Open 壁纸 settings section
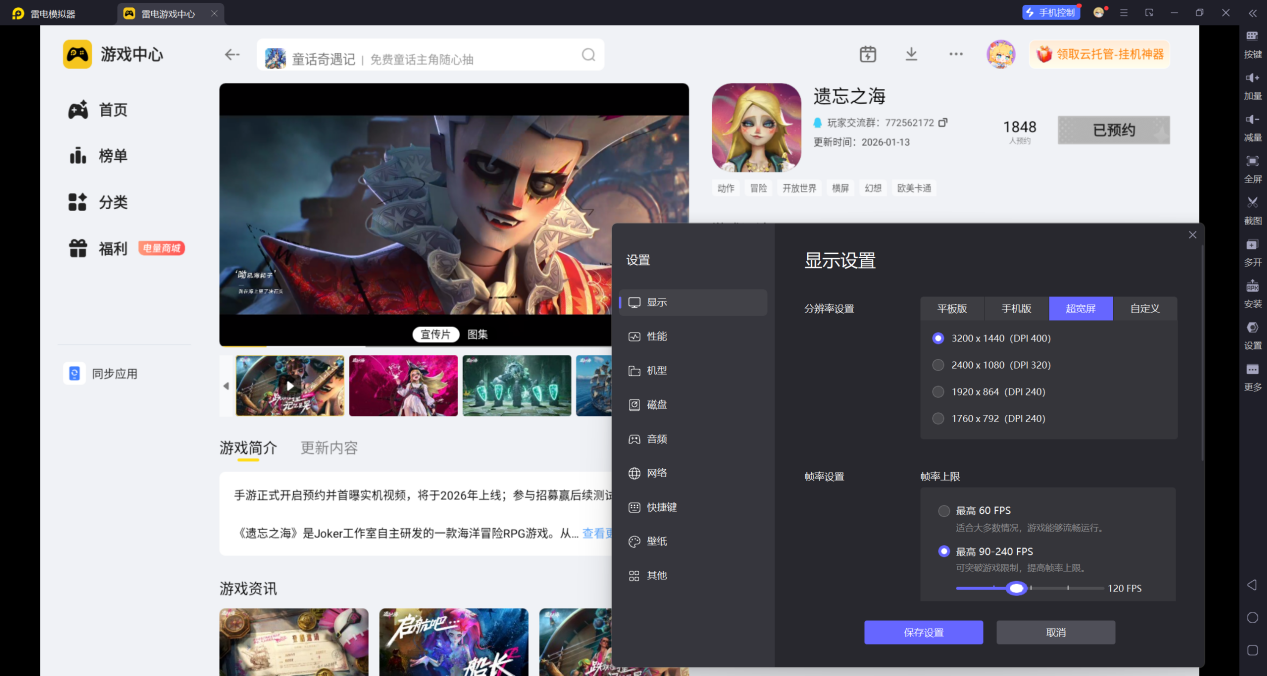Screen dimensions: 1267x676 click(693, 541)
